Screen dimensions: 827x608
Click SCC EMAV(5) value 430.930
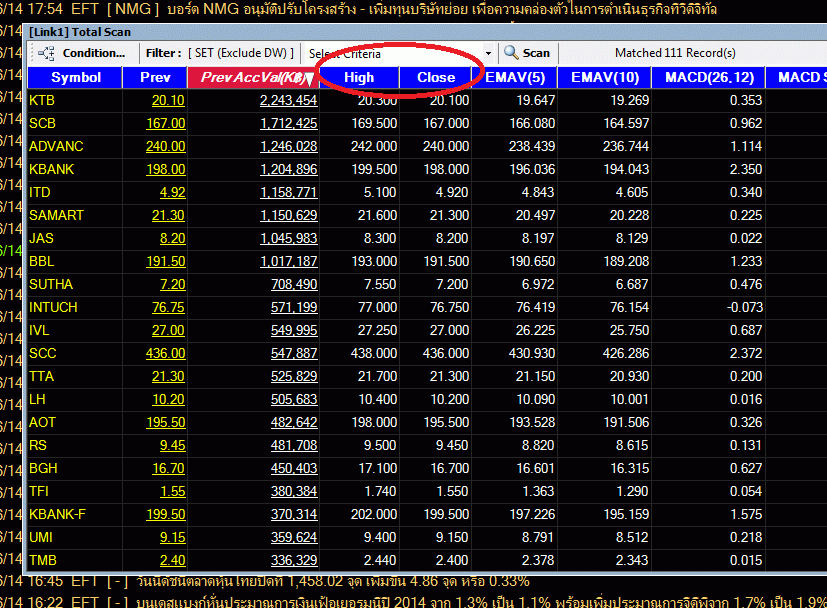point(532,353)
